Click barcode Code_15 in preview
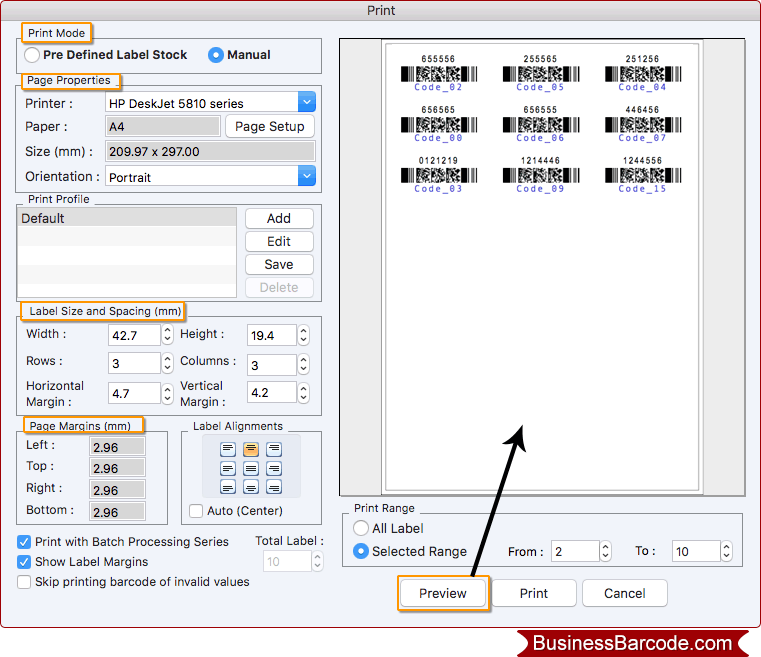 (x=642, y=175)
